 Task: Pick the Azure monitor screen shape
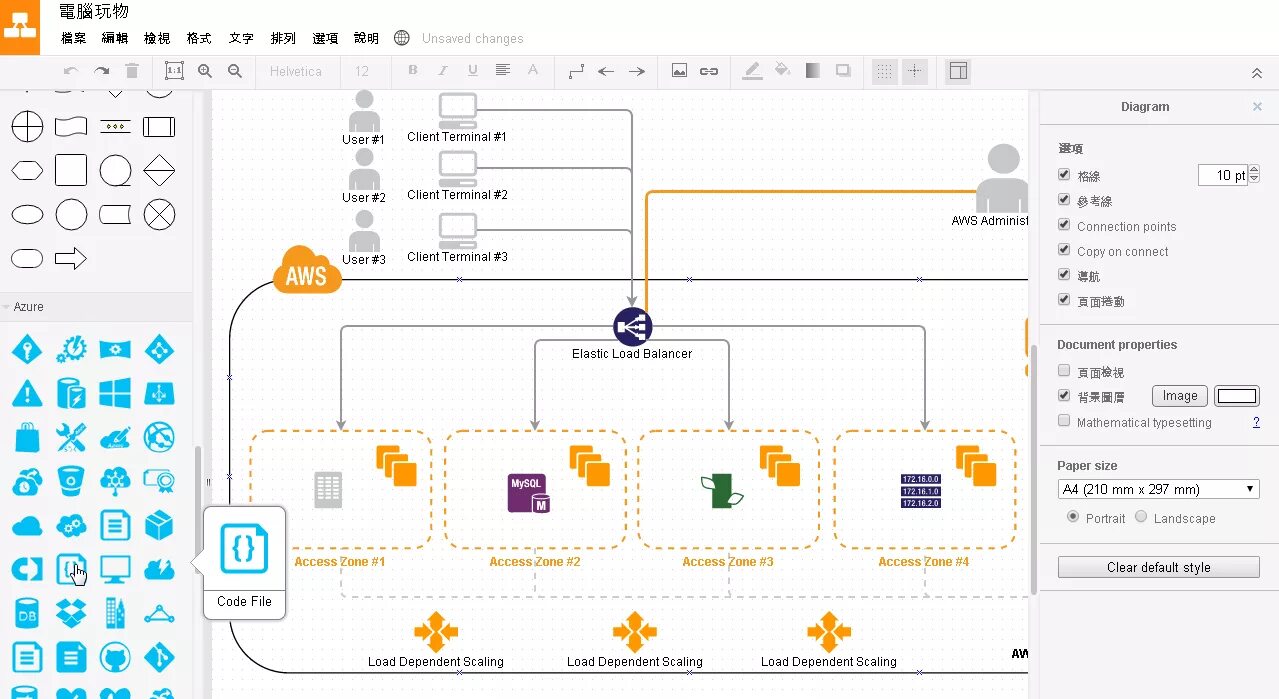click(x=115, y=569)
